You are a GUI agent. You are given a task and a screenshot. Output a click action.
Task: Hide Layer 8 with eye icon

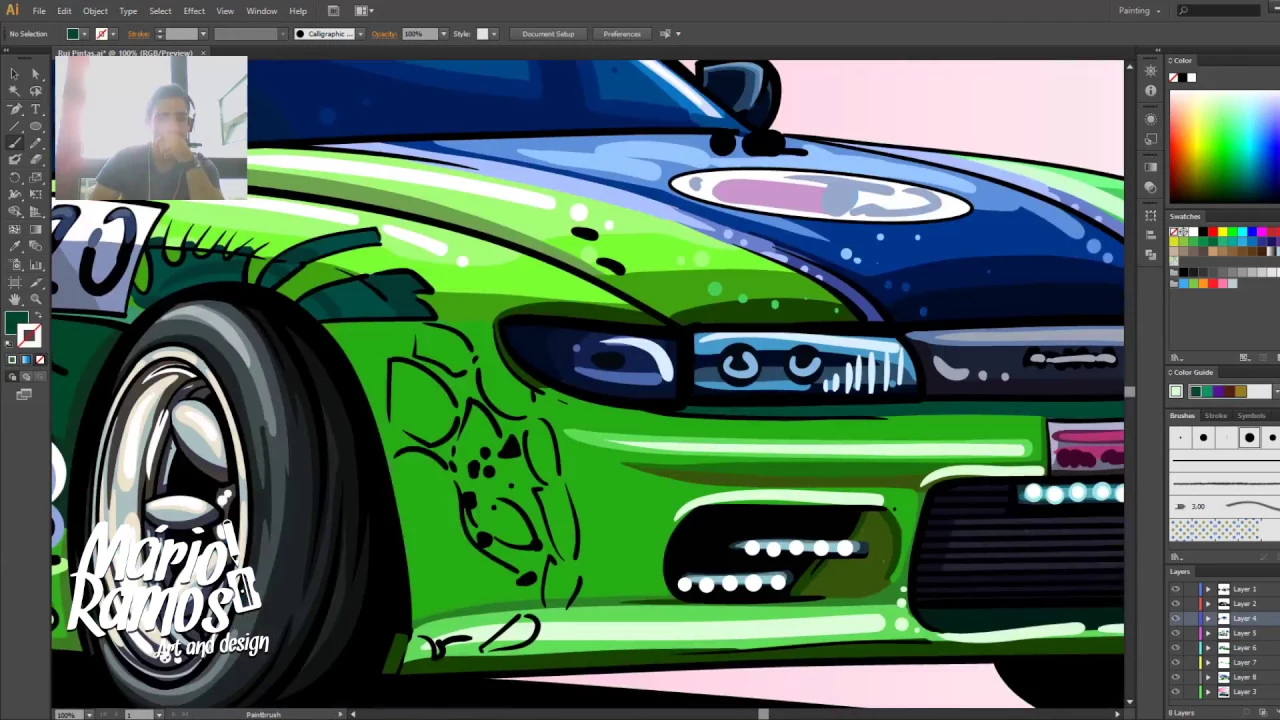pos(1175,677)
